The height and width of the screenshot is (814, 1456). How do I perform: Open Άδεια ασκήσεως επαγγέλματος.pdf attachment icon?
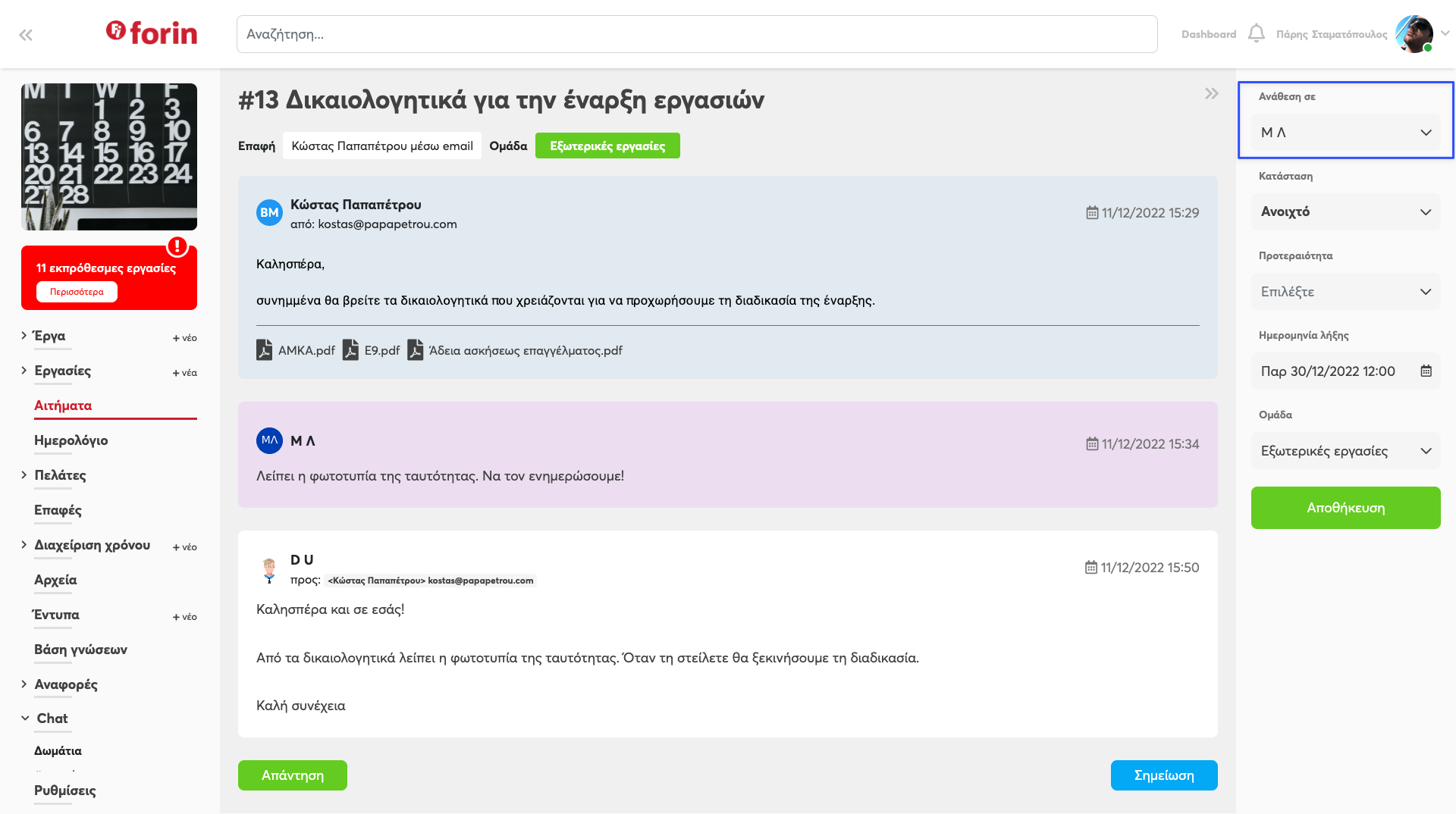point(415,350)
